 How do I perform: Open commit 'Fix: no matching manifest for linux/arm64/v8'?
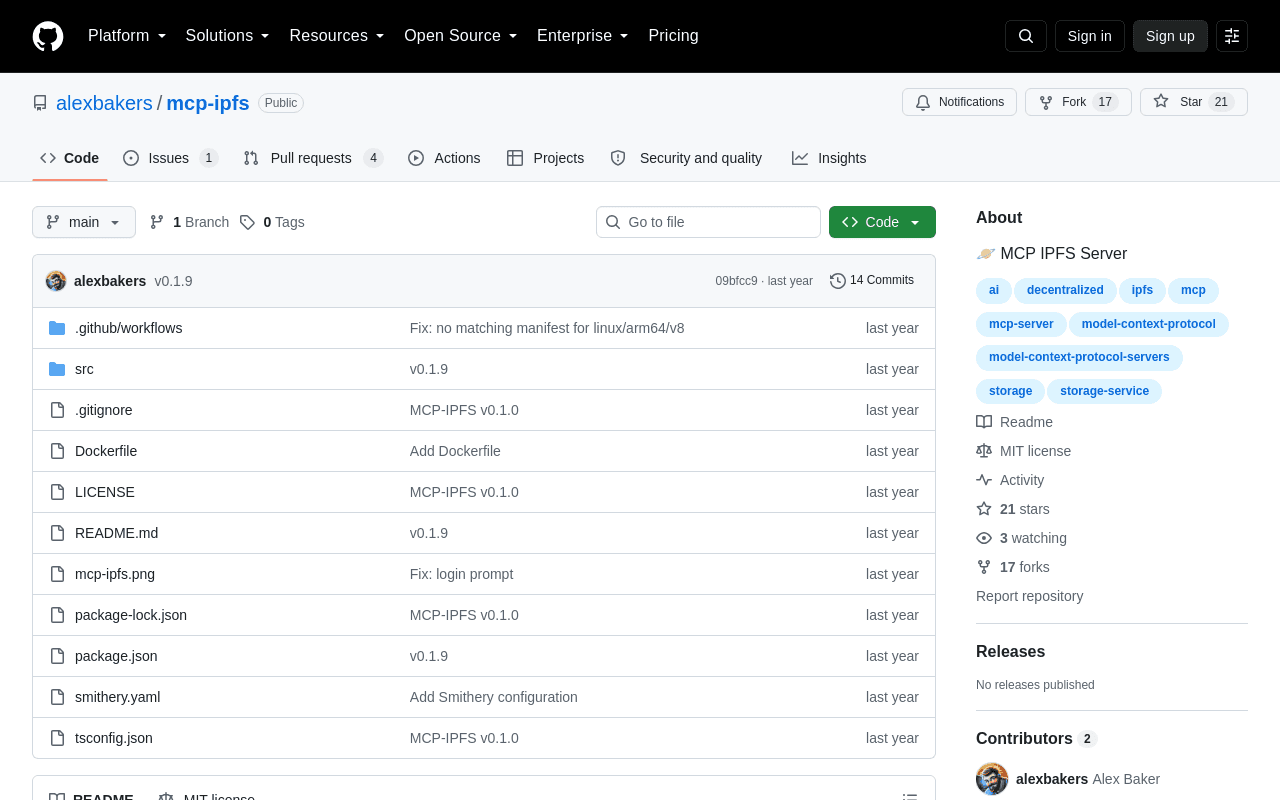[x=547, y=328]
